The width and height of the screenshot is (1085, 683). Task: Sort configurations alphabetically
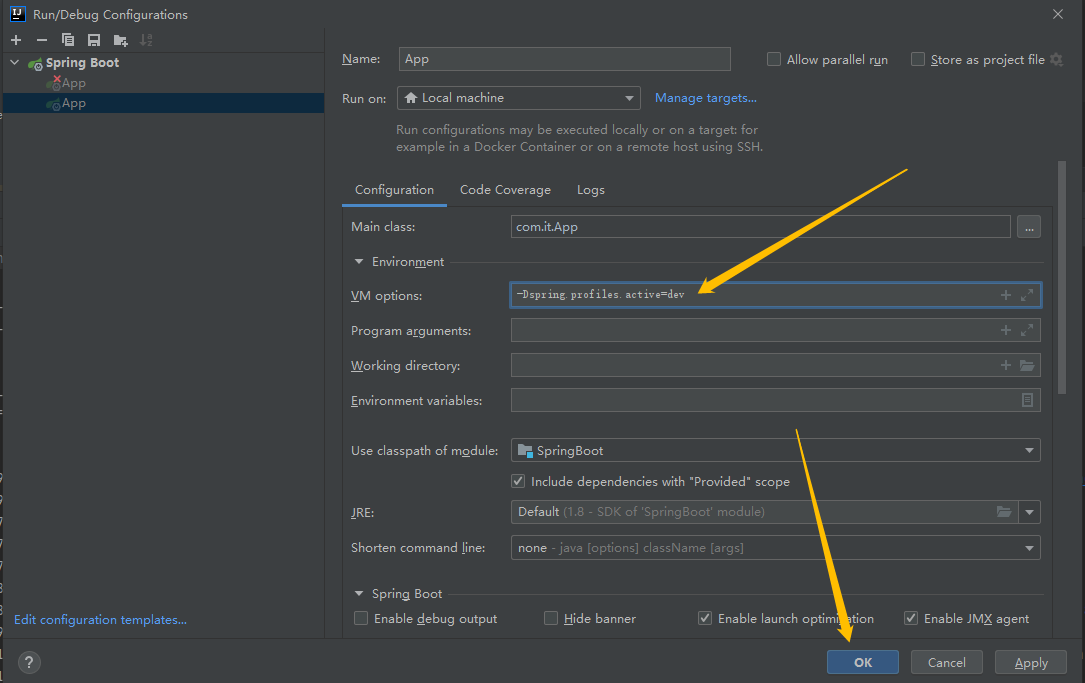click(146, 40)
